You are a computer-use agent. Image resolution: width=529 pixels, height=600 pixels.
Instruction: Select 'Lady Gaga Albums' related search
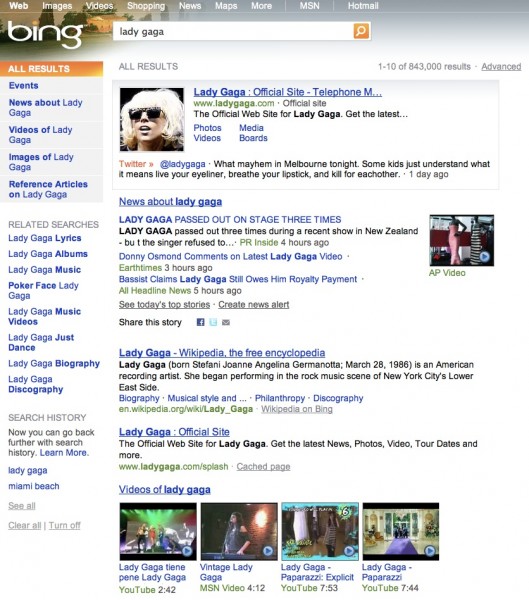click(x=48, y=254)
